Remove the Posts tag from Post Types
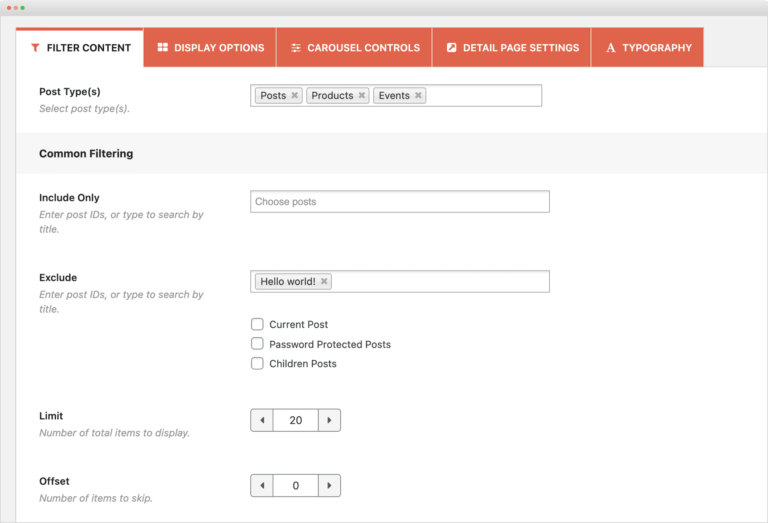This screenshot has height=523, width=768. pos(294,96)
